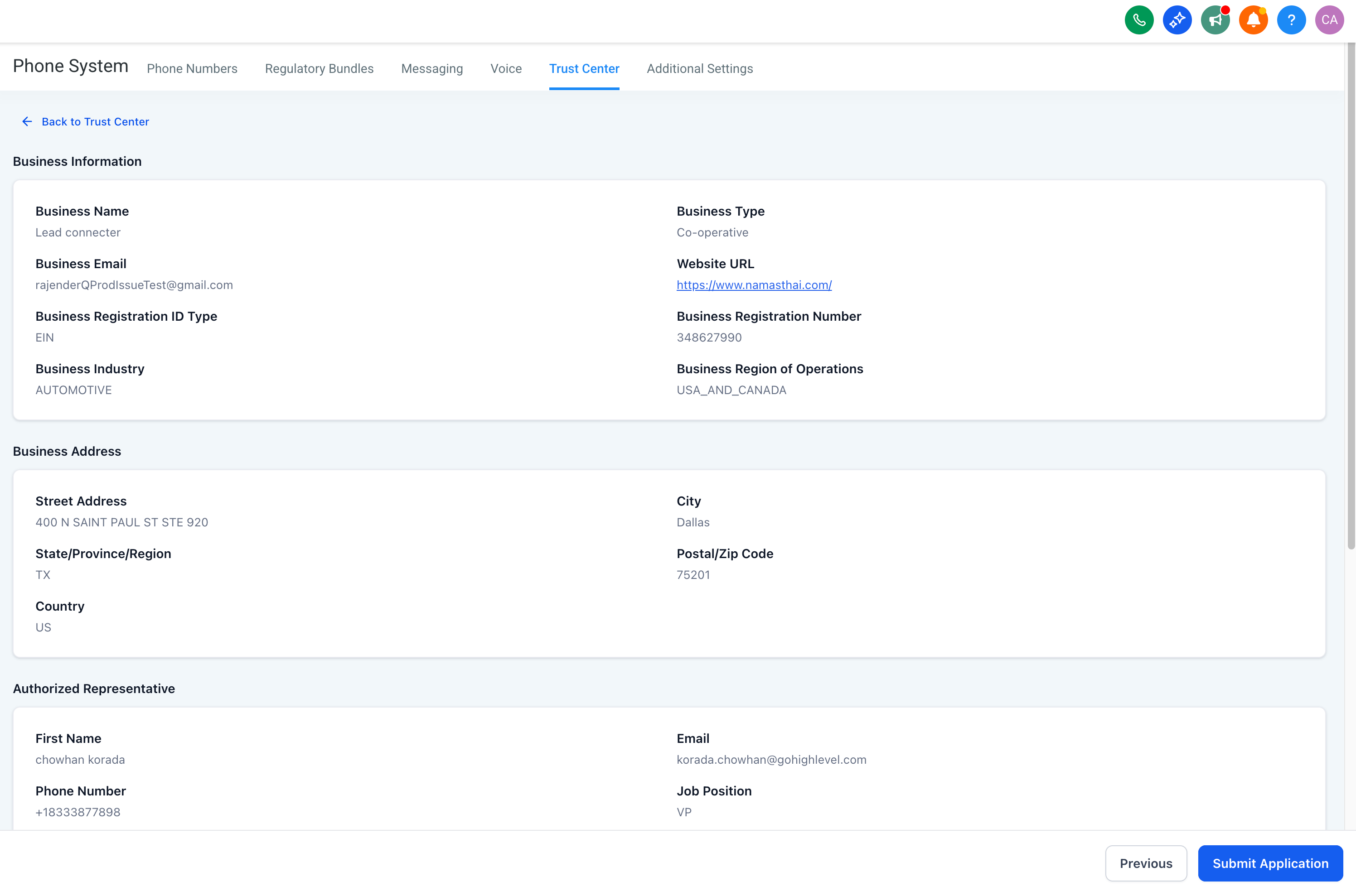Image resolution: width=1356 pixels, height=896 pixels.
Task: Open the CA user avatar menu
Action: point(1329,20)
